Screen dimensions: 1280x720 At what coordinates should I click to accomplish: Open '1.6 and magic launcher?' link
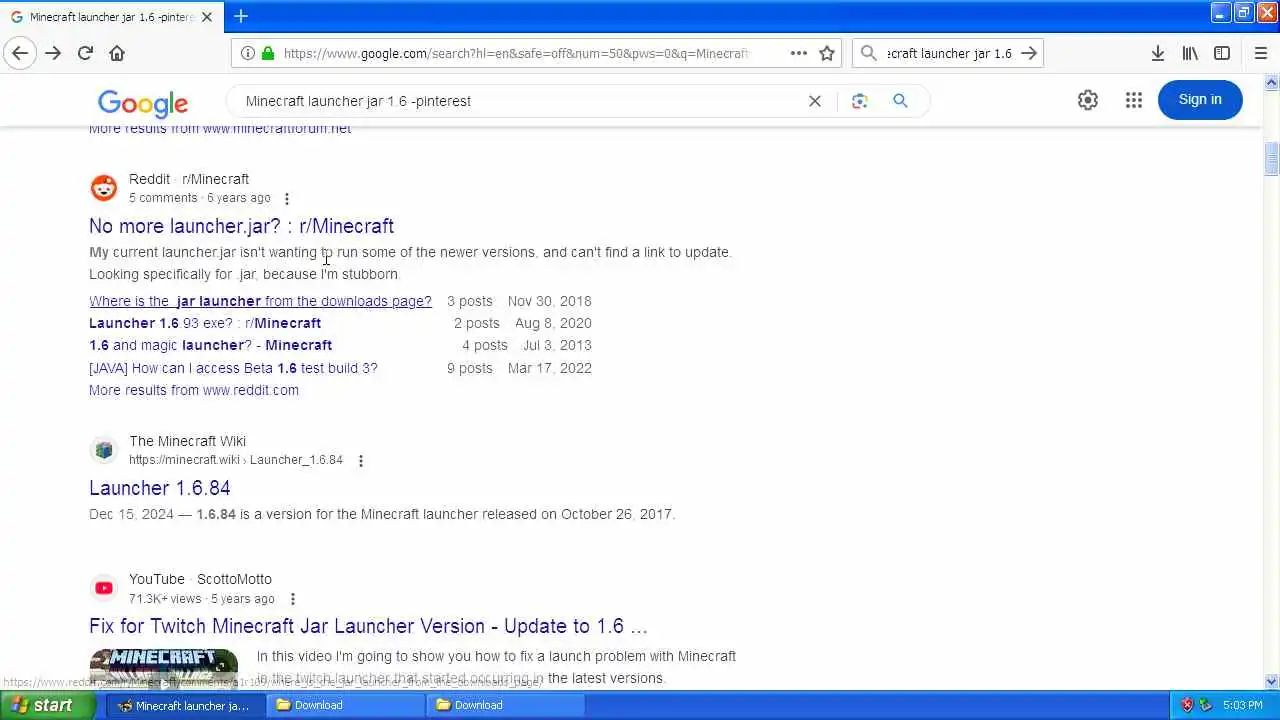(x=210, y=345)
